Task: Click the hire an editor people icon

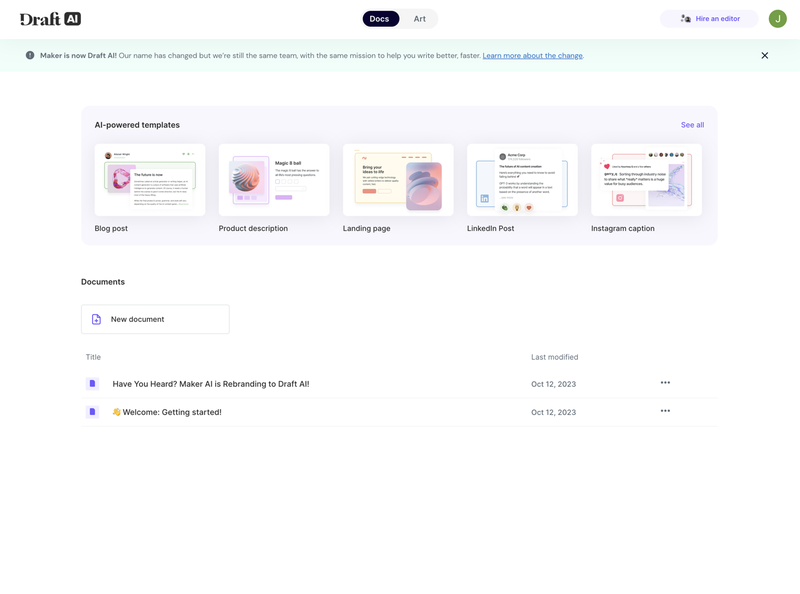Action: (684, 18)
